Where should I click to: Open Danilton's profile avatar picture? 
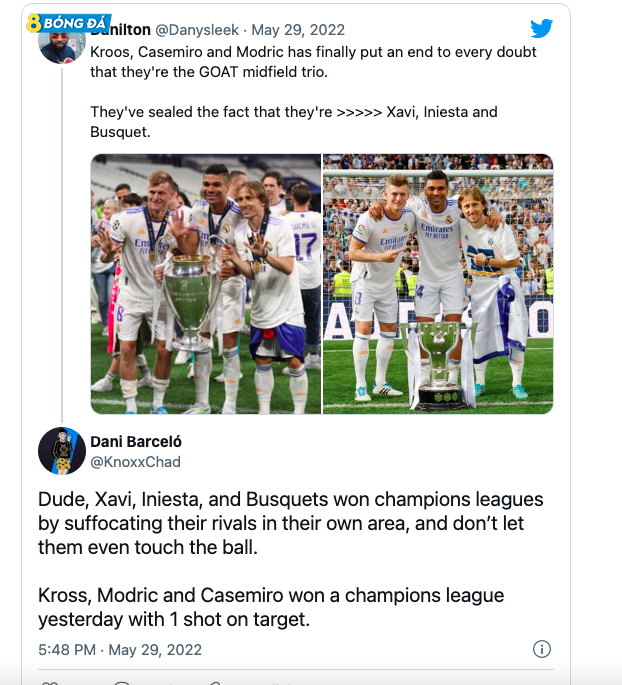62,43
